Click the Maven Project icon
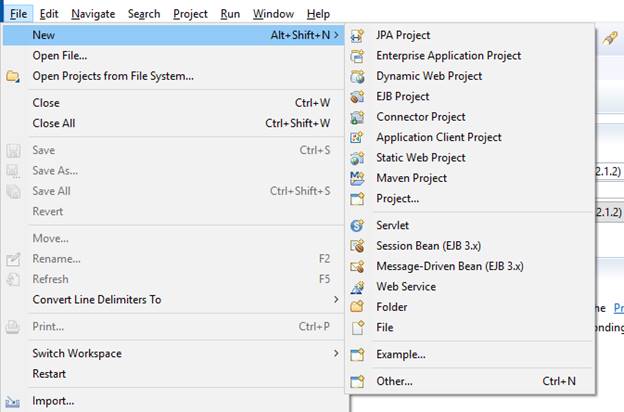The image size is (624, 412). pyautogui.click(x=358, y=178)
